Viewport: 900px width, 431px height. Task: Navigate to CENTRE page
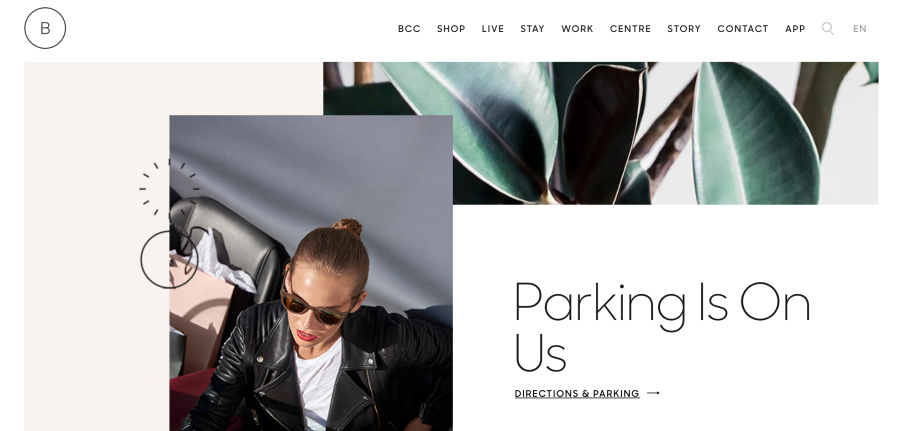630,29
